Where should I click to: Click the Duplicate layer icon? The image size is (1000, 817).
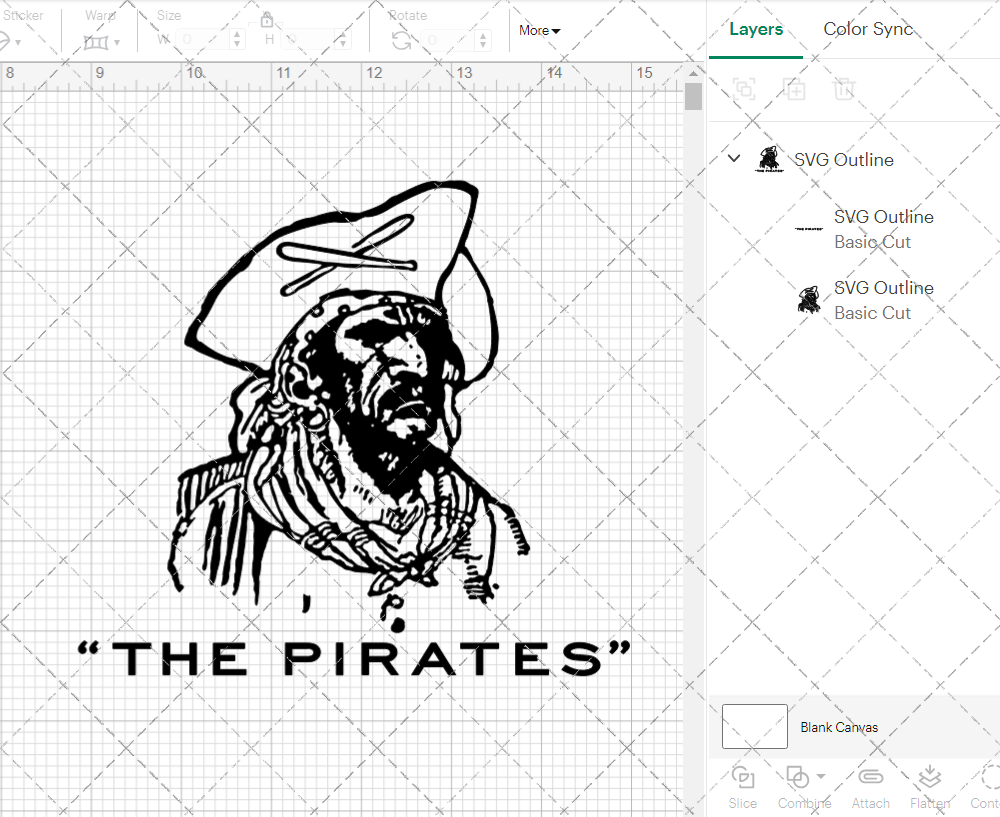coord(794,89)
